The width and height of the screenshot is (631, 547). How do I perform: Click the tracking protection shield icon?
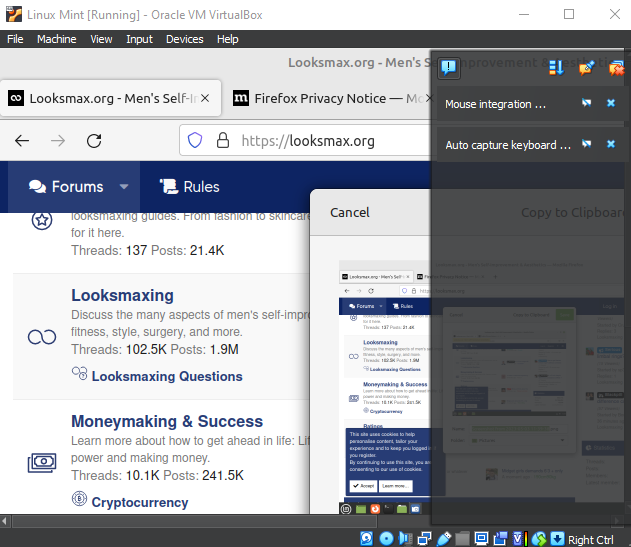pos(195,140)
